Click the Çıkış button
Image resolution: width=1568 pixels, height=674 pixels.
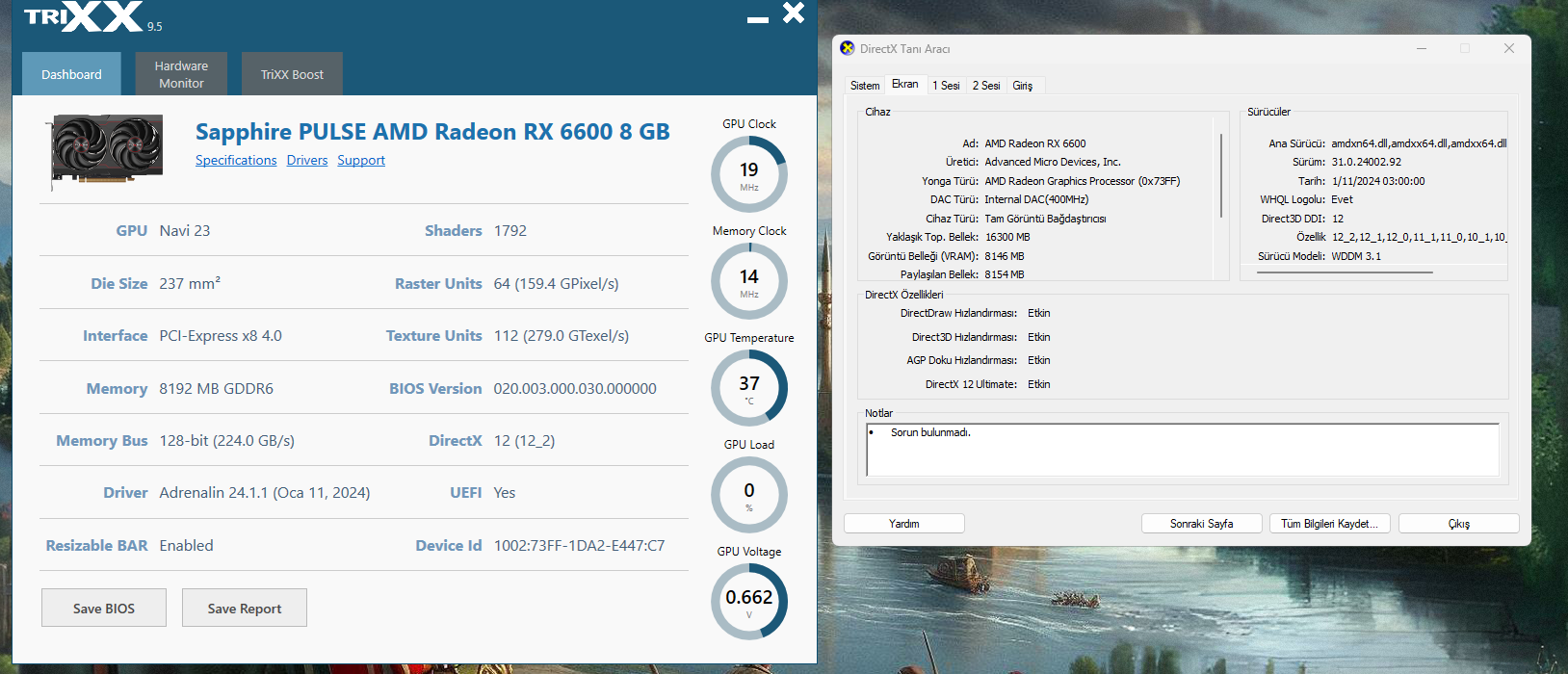tap(1459, 523)
